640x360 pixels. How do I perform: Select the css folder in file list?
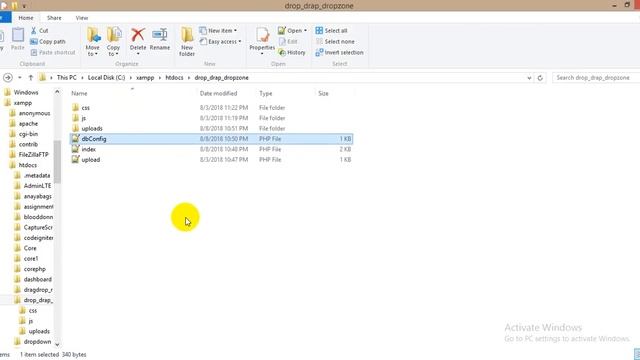click(211, 108)
